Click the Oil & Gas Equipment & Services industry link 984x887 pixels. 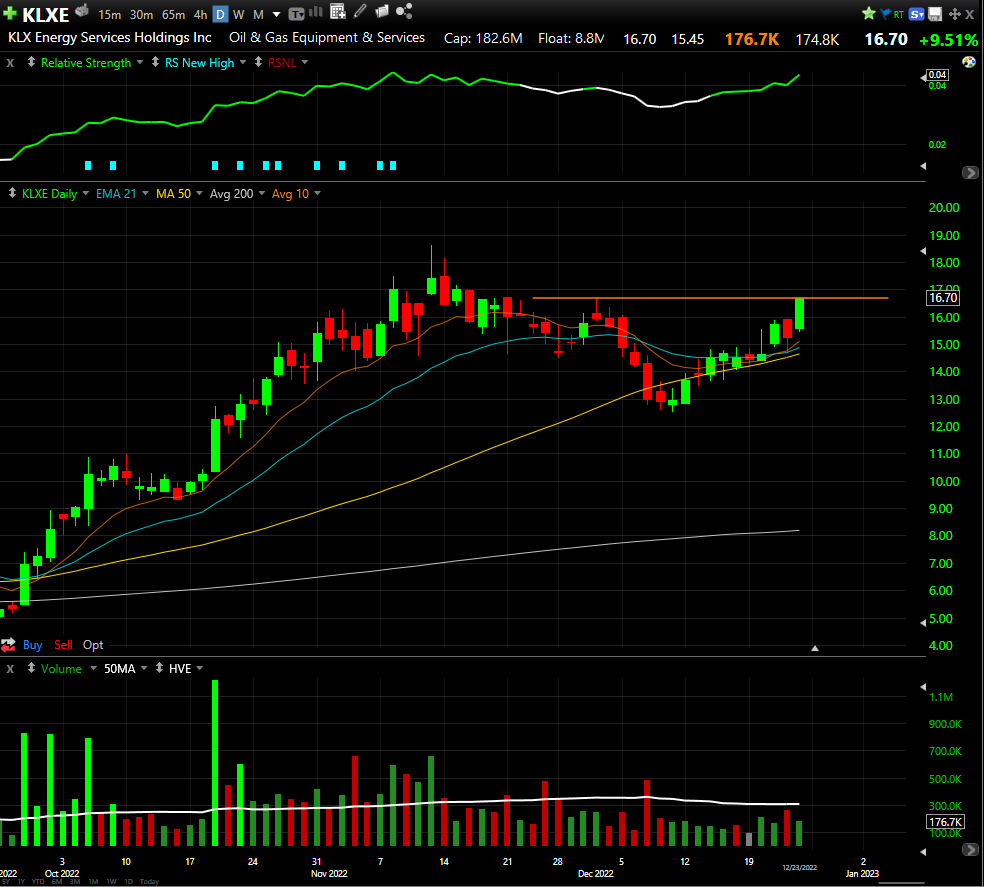[327, 38]
